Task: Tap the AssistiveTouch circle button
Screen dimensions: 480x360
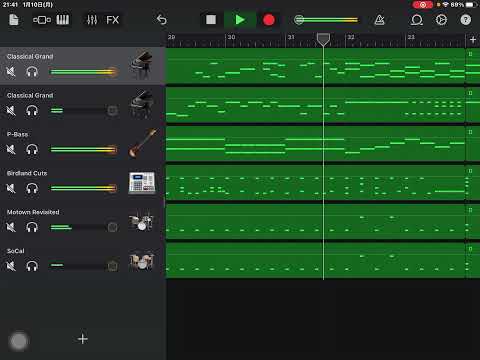Action: click(19, 341)
